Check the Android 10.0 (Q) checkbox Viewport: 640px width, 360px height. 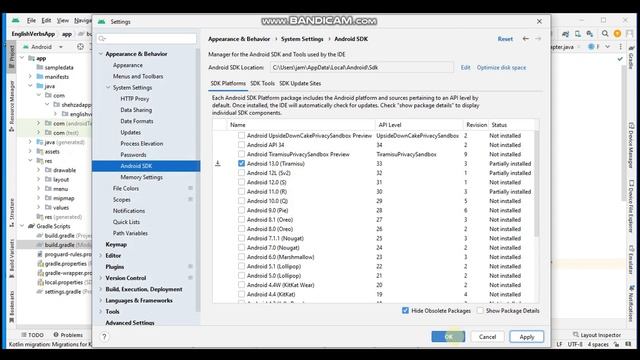[241, 201]
